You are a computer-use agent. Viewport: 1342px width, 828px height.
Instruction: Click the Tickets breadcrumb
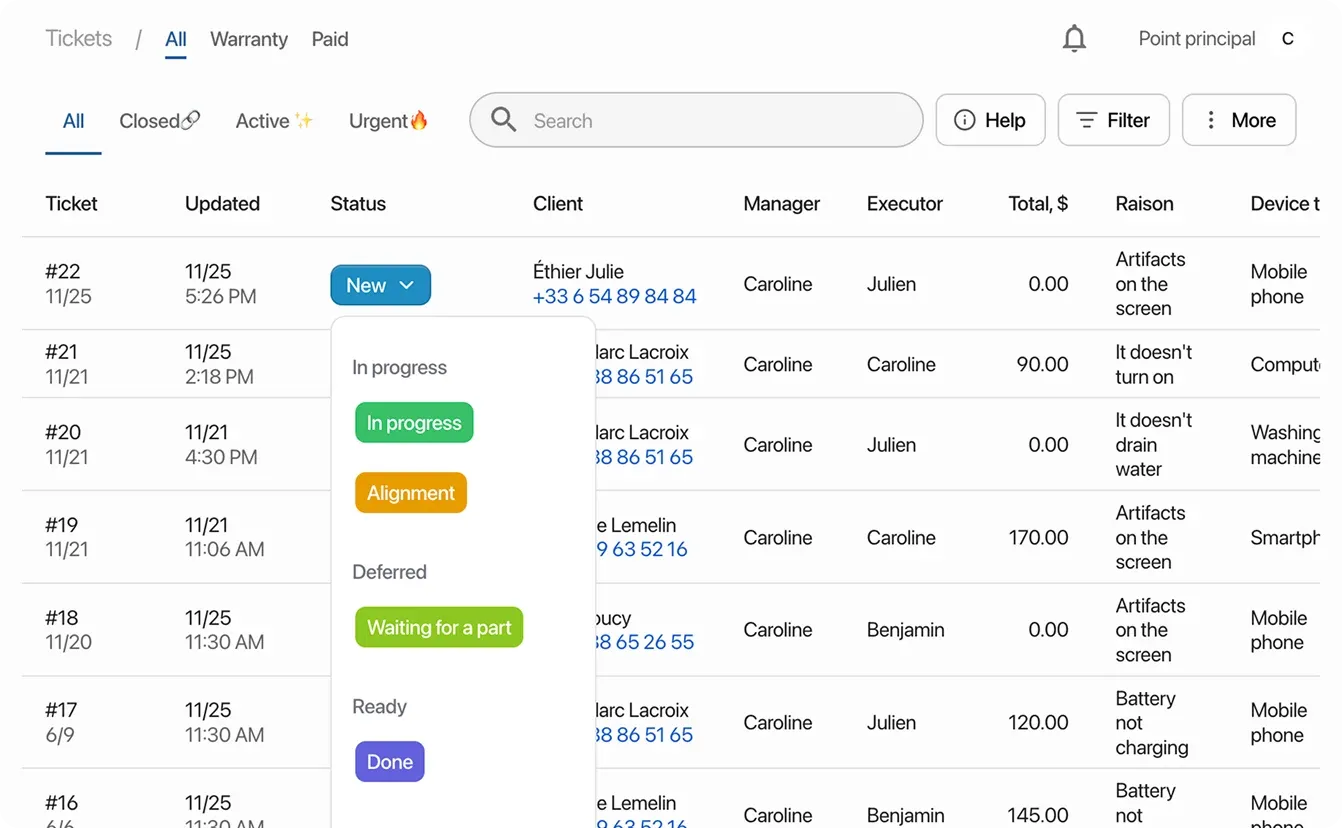(79, 39)
